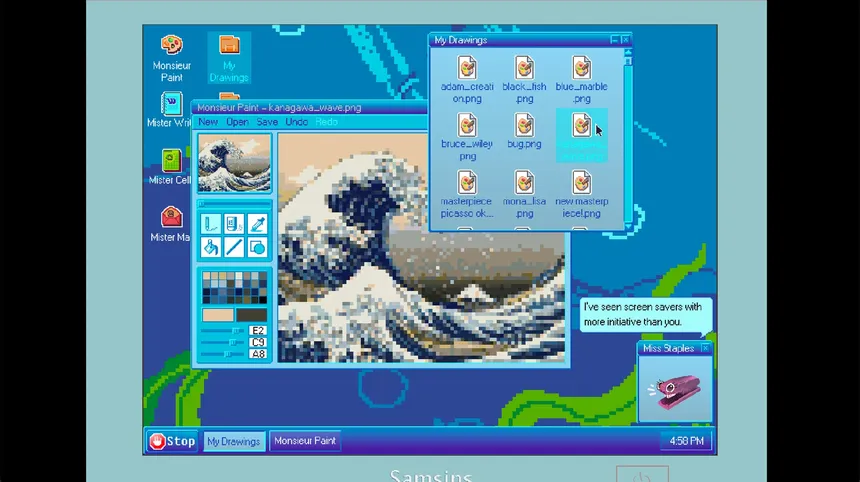The width and height of the screenshot is (860, 482).
Task: Select the beige primary color swatch
Action: tap(217, 315)
